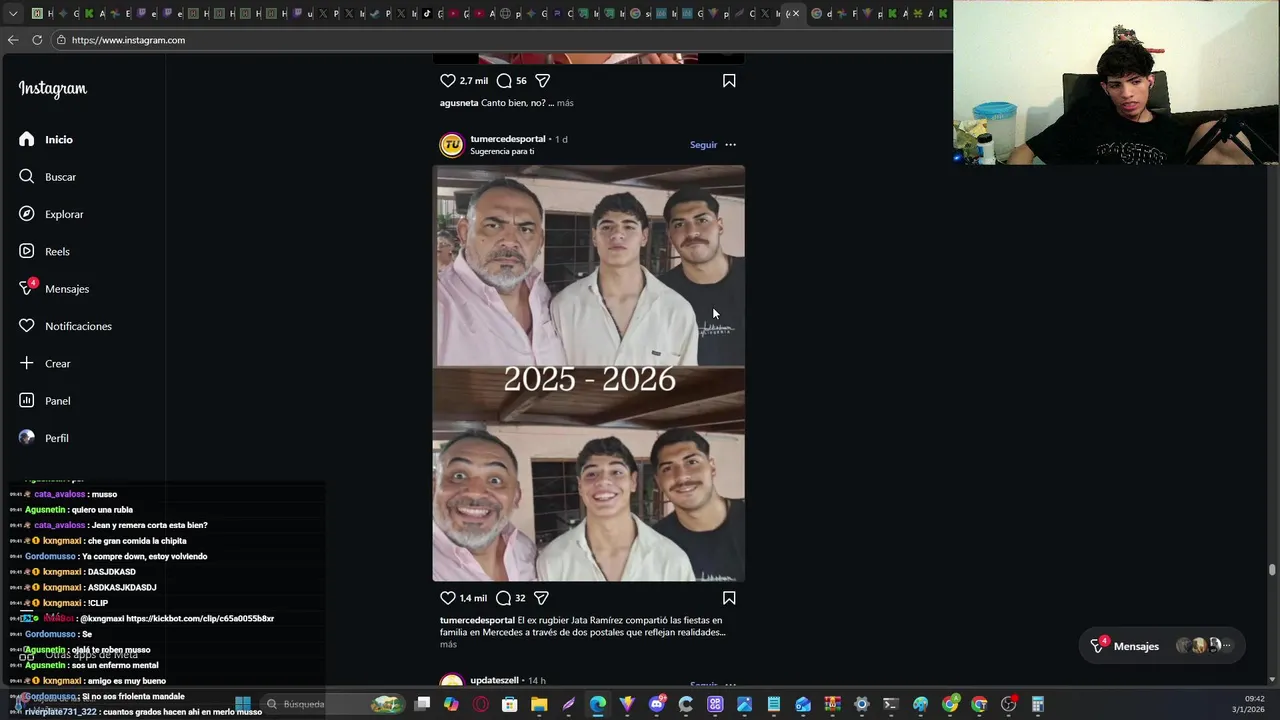Open WinRAR from the taskbar
The height and width of the screenshot is (720, 1280).
[x=832, y=704]
